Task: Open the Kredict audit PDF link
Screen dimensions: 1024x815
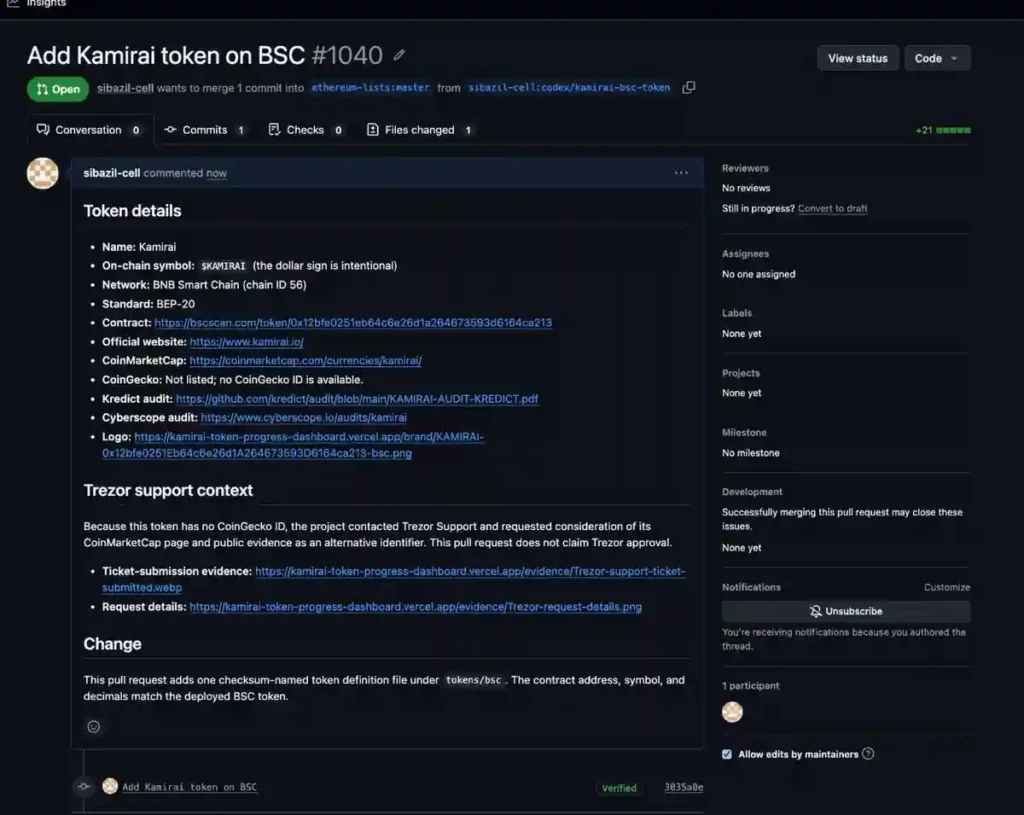Action: click(x=357, y=399)
